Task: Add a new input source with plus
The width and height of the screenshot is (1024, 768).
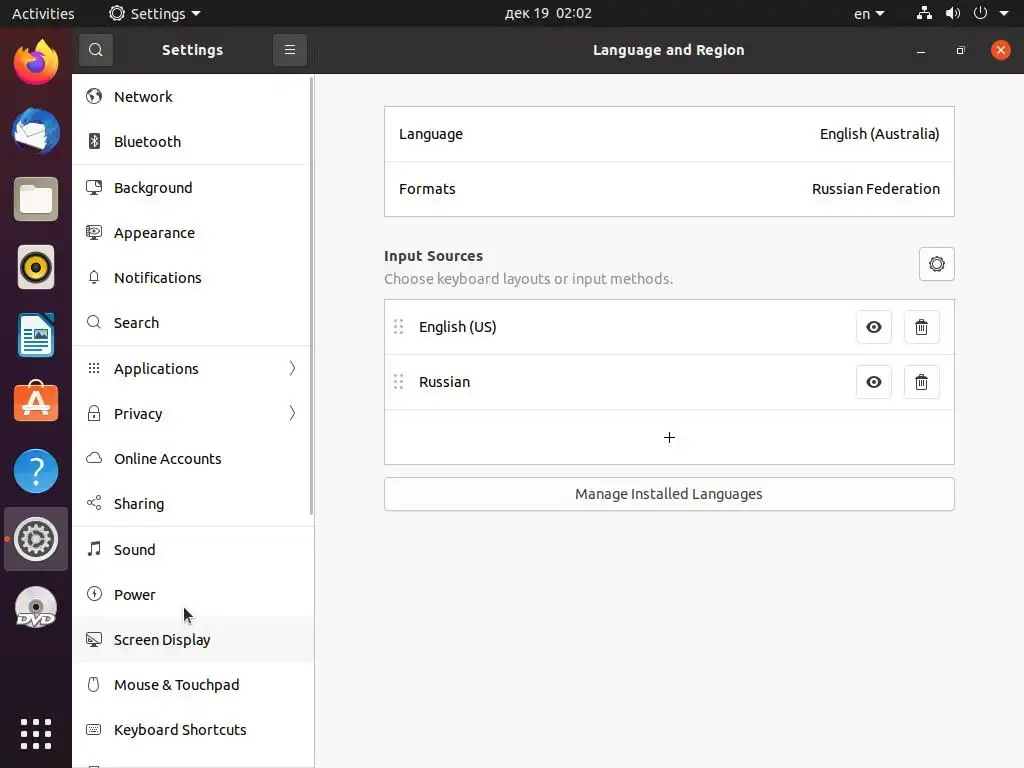Action: (669, 437)
